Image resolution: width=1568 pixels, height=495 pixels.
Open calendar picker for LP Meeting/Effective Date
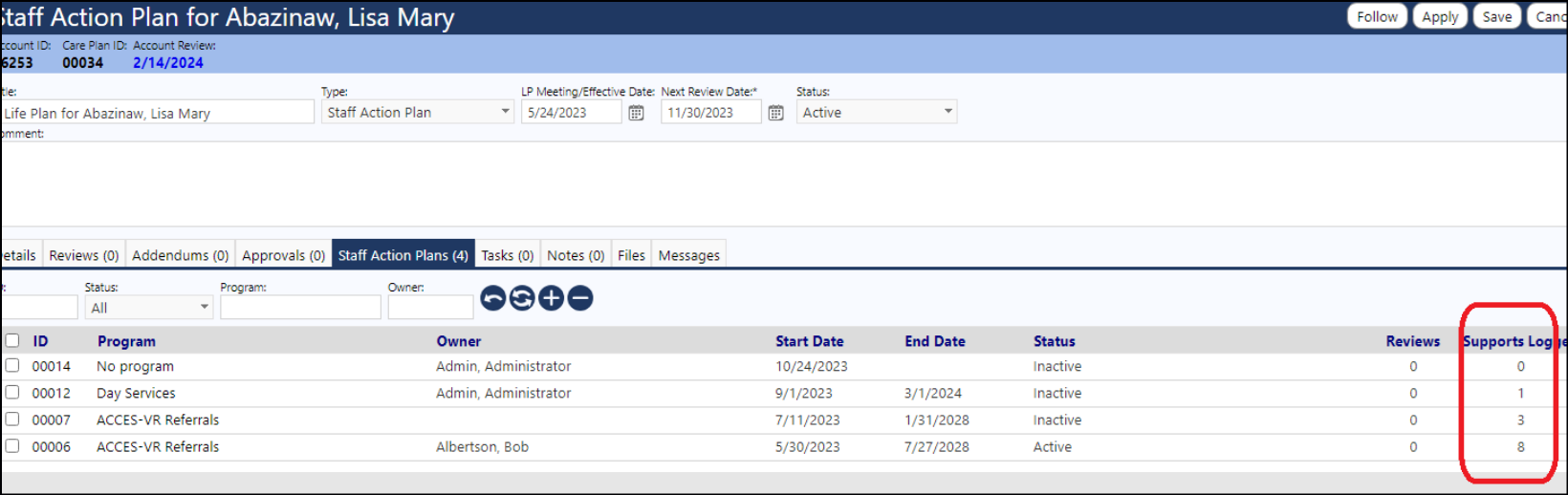(637, 113)
